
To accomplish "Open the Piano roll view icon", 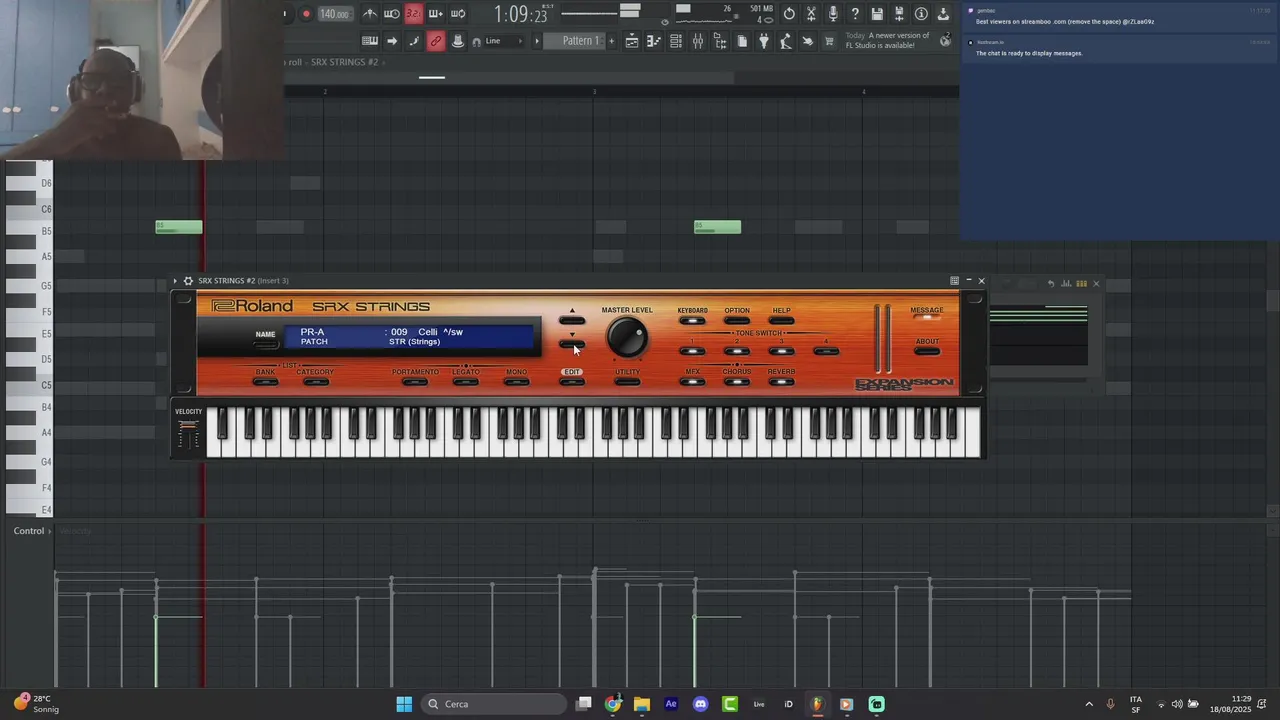I will click(654, 41).
